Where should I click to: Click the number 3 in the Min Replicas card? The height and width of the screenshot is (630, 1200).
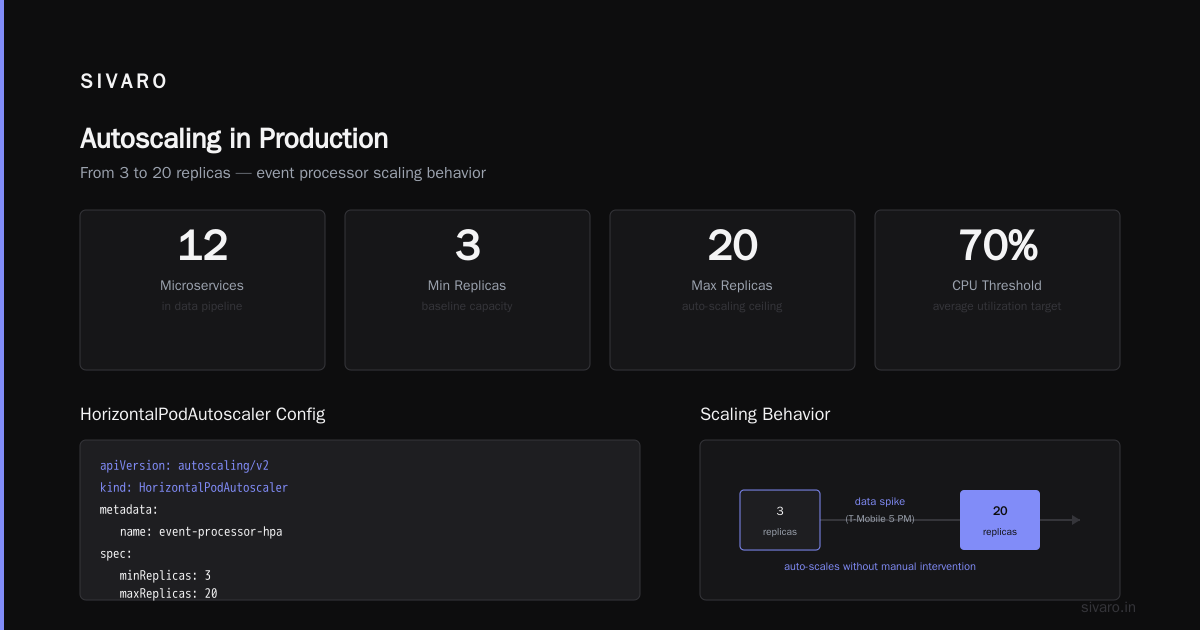pos(467,245)
